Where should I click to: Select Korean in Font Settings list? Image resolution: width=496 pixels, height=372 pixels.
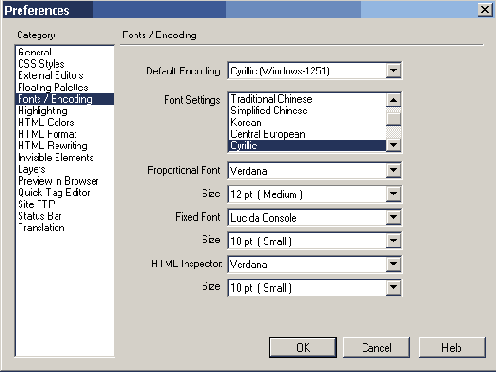click(246, 122)
